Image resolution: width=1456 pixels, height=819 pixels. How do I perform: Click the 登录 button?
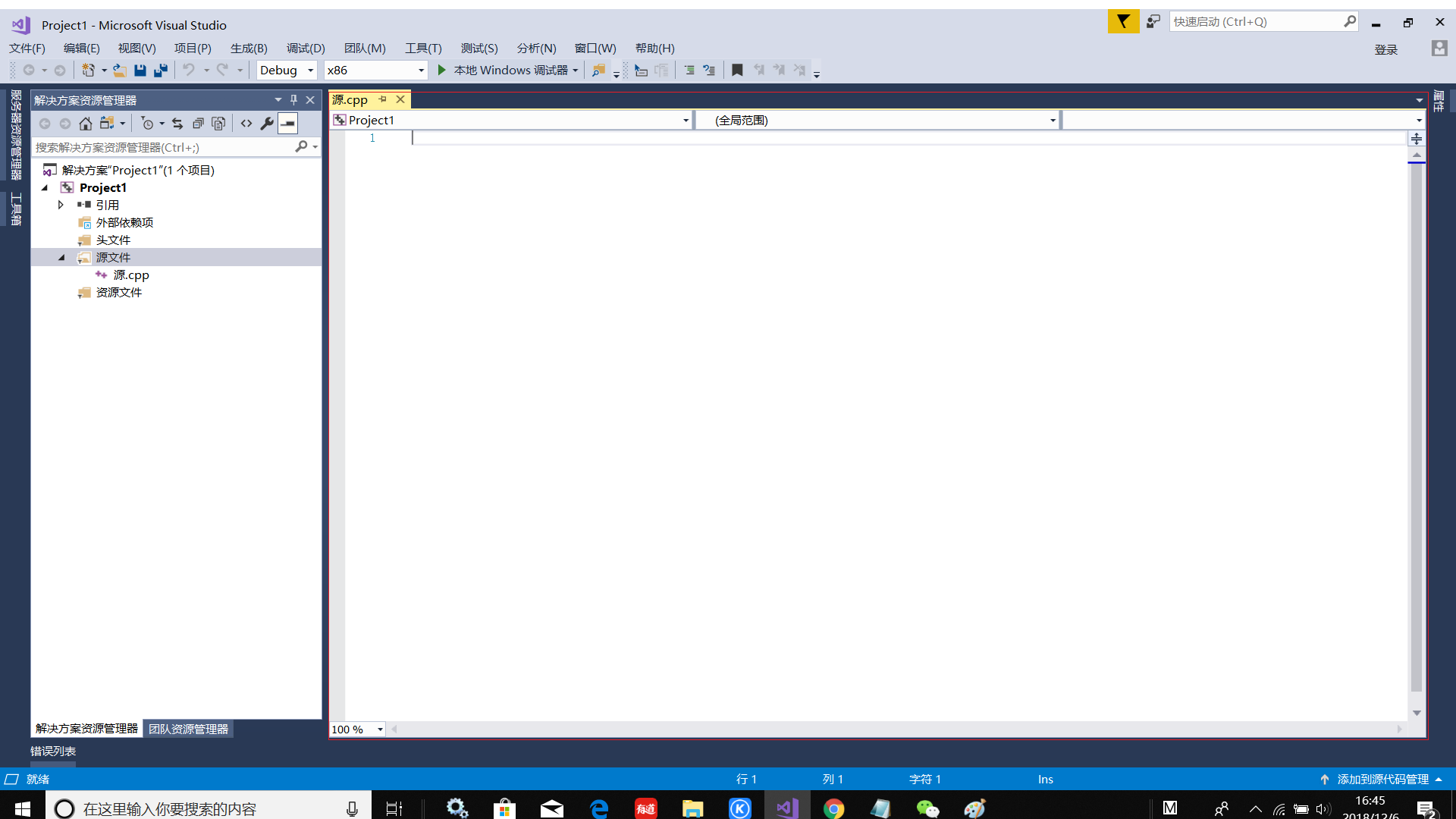(x=1386, y=49)
